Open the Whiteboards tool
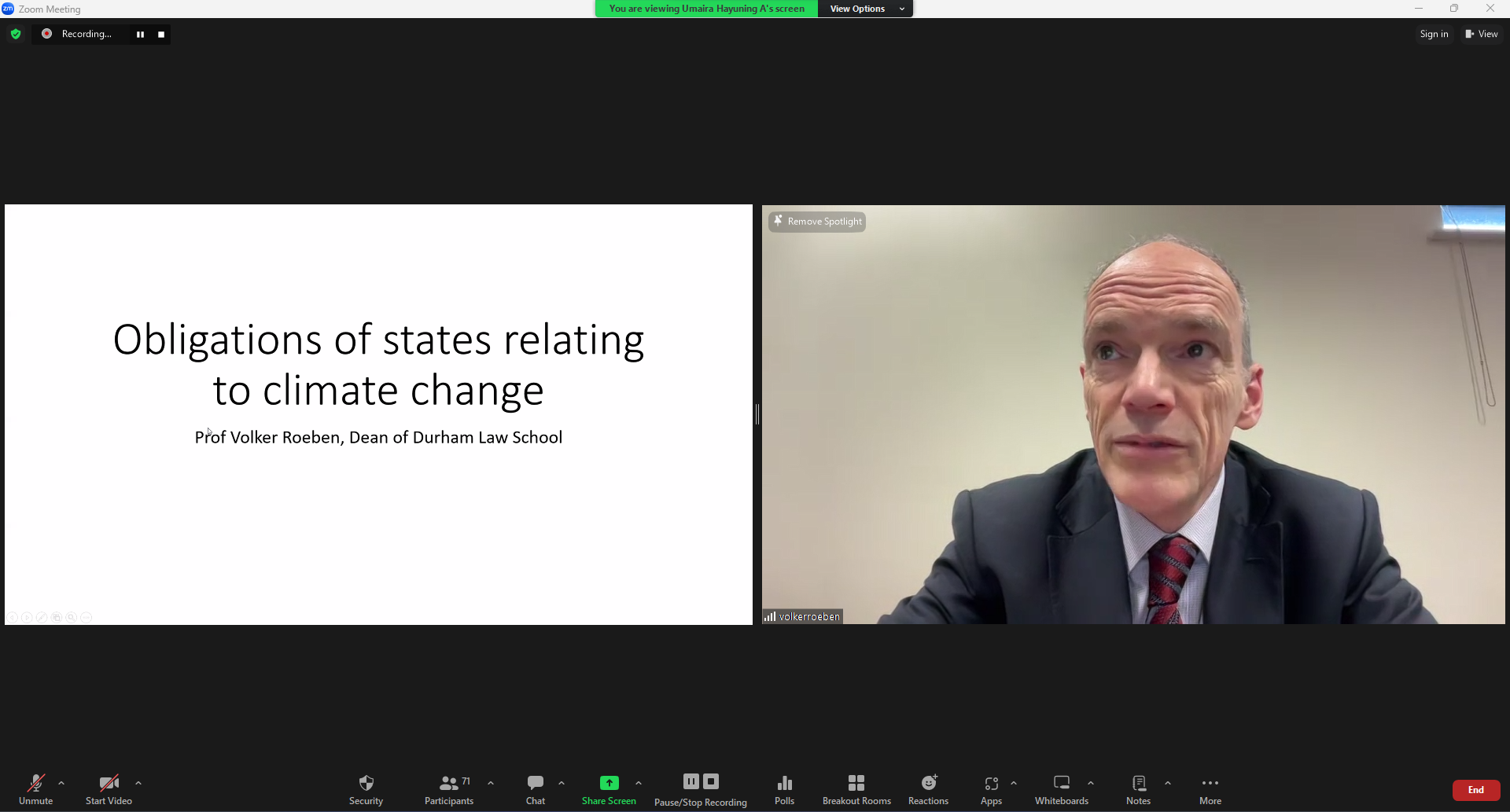Image resolution: width=1510 pixels, height=812 pixels. [x=1061, y=789]
